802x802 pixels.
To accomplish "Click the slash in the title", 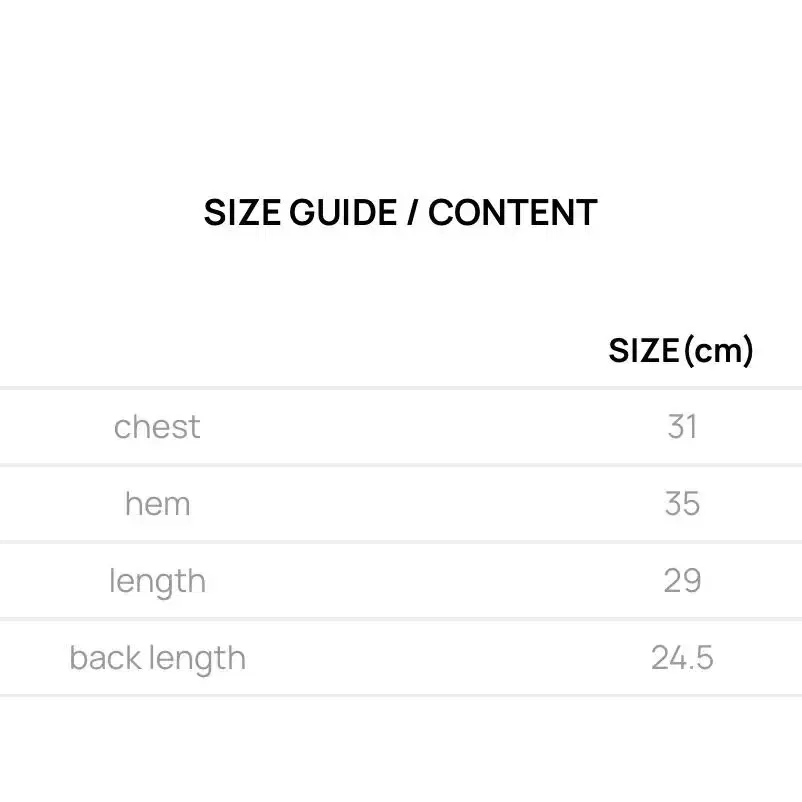I will point(412,212).
